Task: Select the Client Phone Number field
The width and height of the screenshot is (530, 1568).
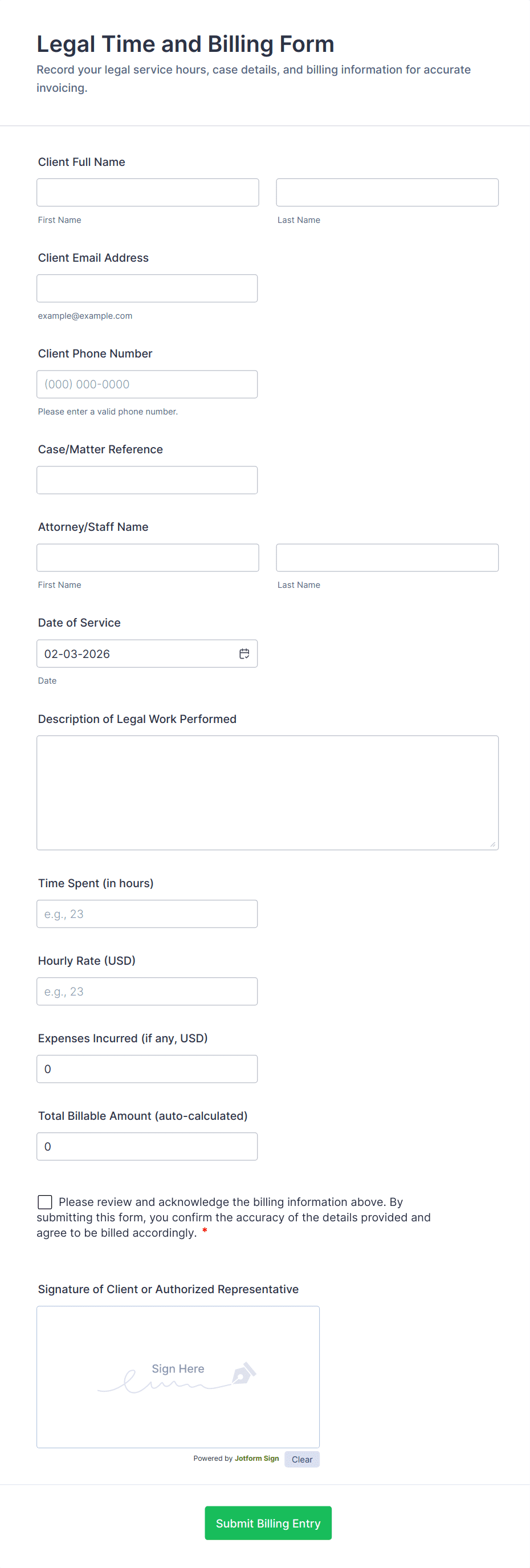Action: coord(147,384)
